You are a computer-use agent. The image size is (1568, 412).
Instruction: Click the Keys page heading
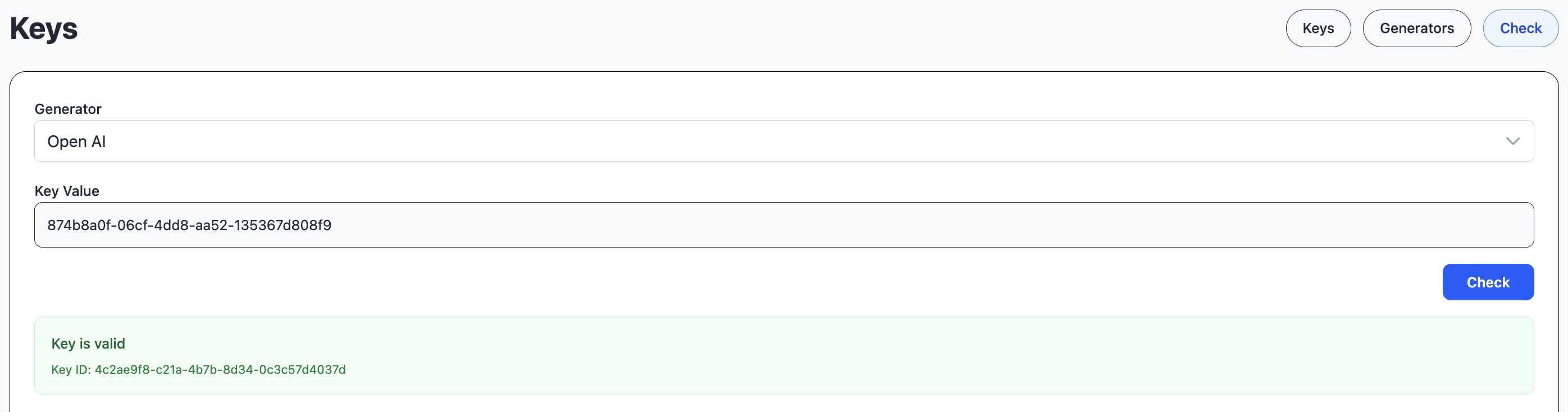click(44, 29)
